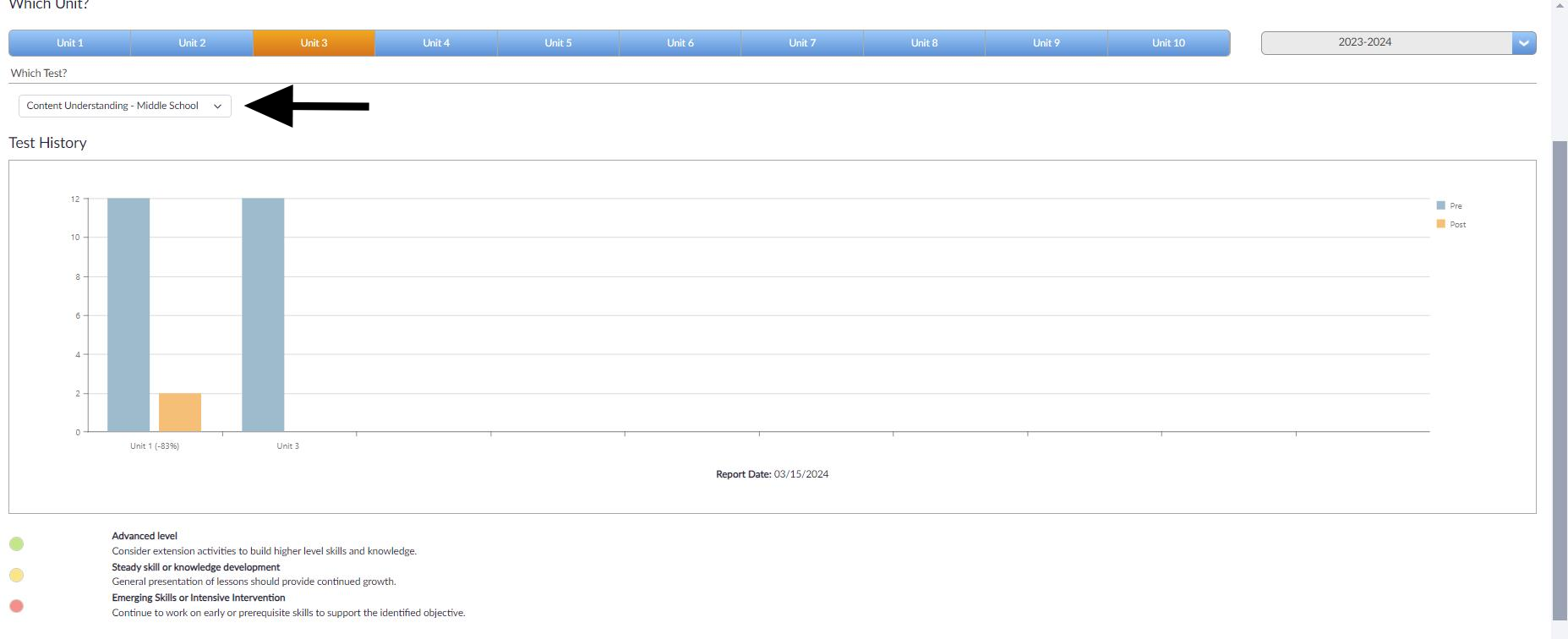Toggle the Pre series legend swatch

(x=1440, y=205)
